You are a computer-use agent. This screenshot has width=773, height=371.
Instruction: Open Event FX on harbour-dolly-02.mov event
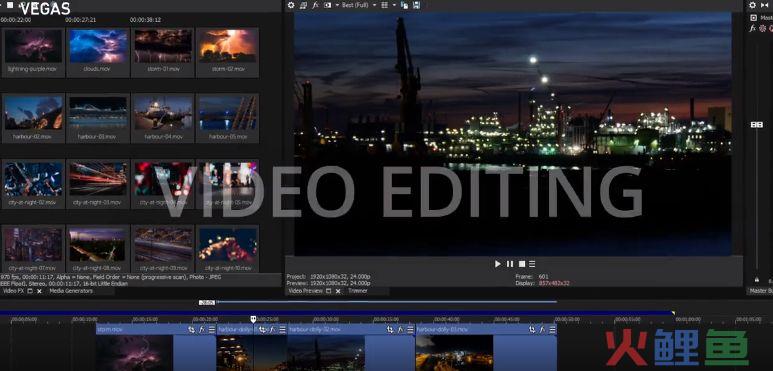pyautogui.click(x=400, y=330)
